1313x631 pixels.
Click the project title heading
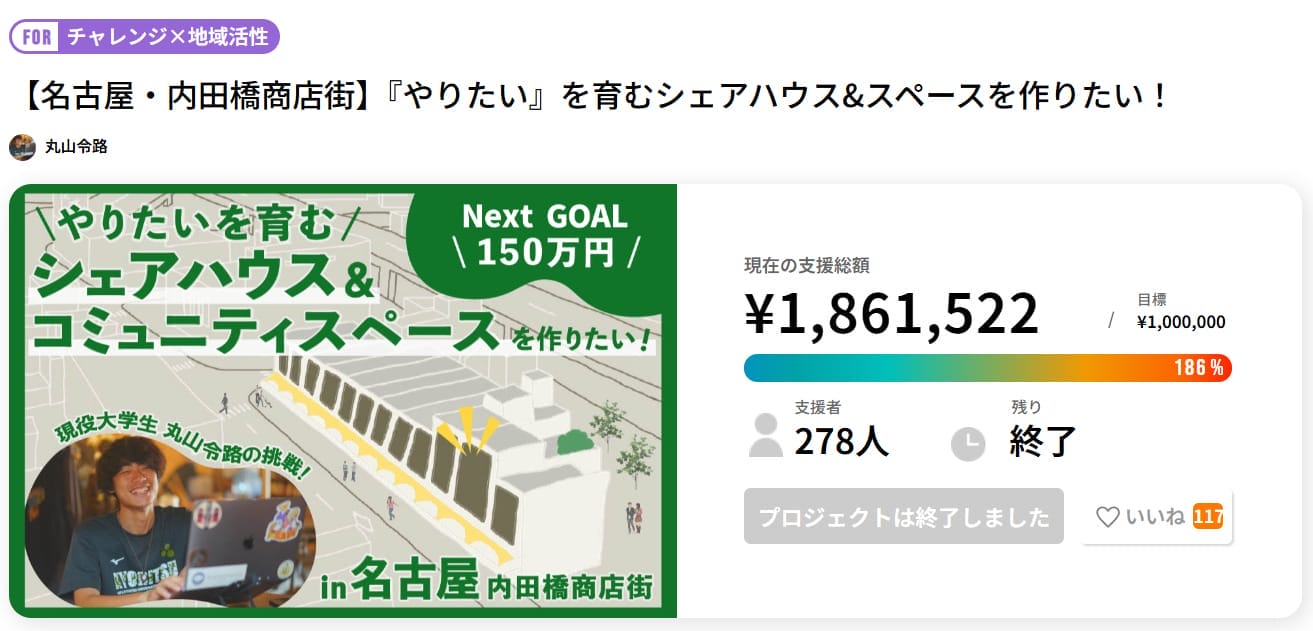[x=594, y=96]
